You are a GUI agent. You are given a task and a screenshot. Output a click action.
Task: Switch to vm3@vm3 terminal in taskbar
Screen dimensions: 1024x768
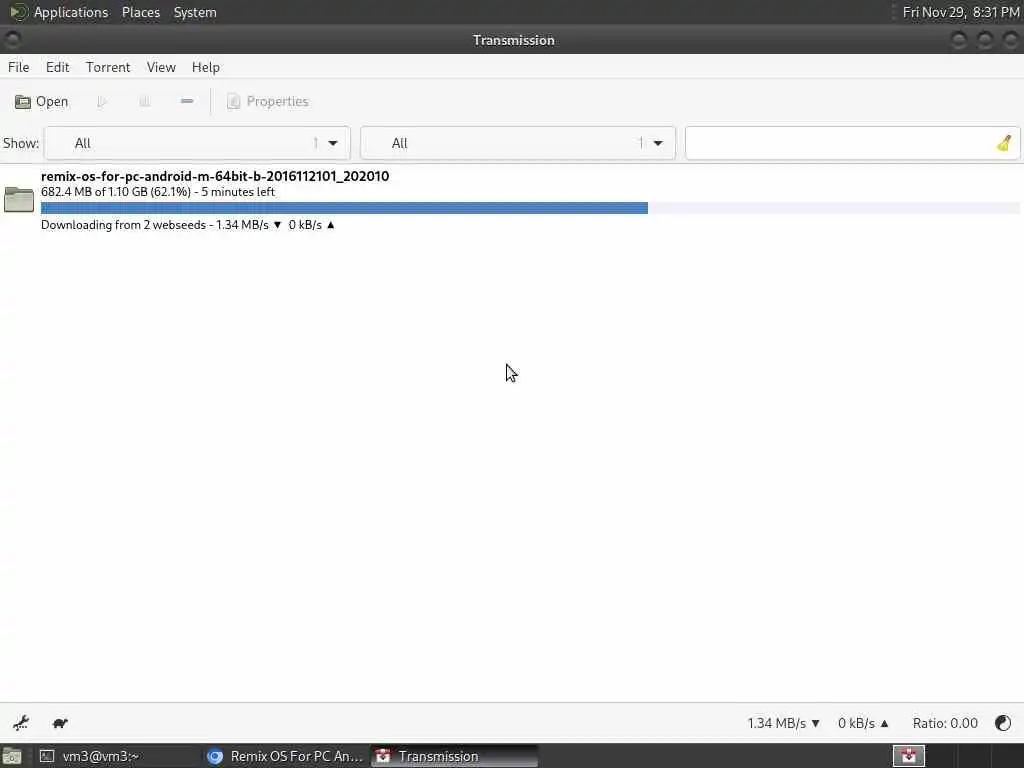[118, 756]
